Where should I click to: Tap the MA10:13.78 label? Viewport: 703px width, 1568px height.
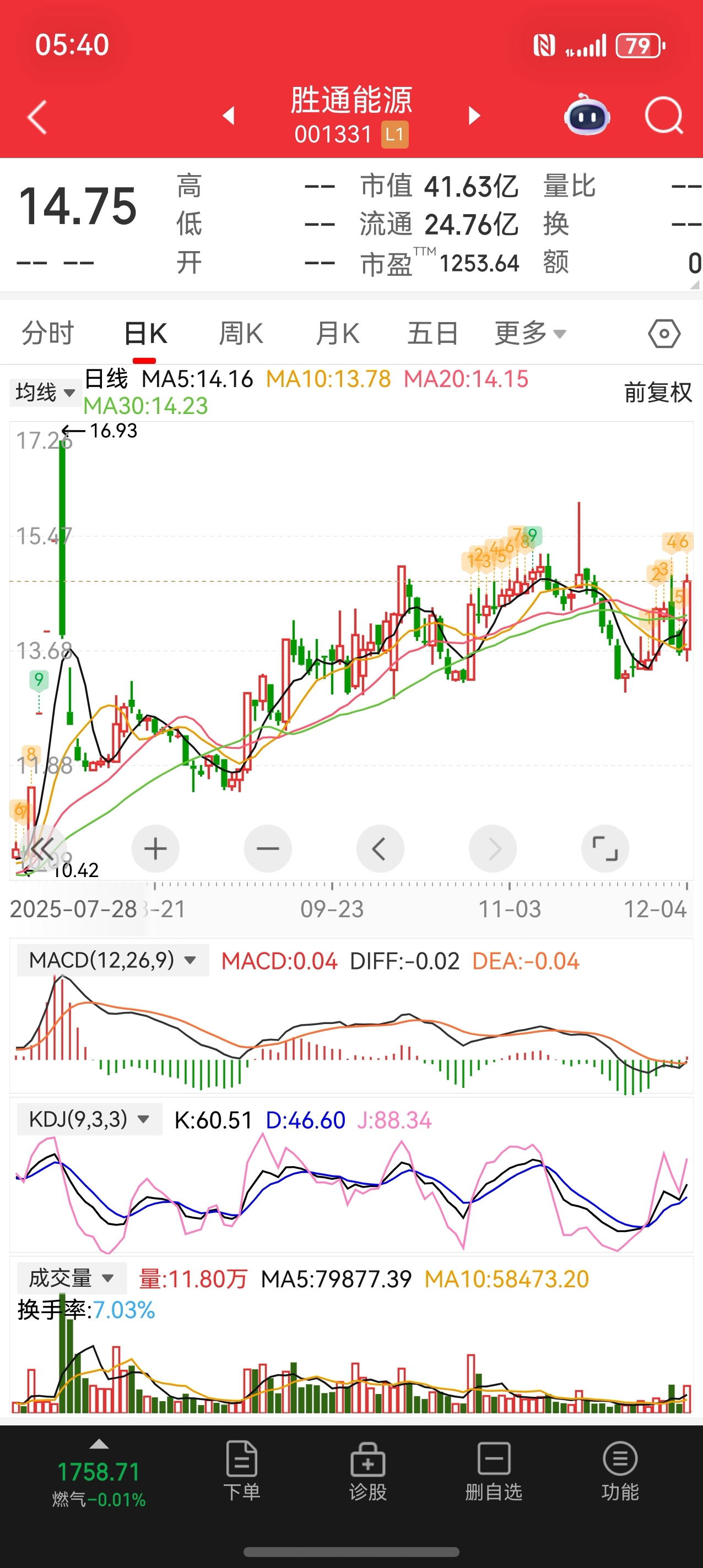point(328,379)
